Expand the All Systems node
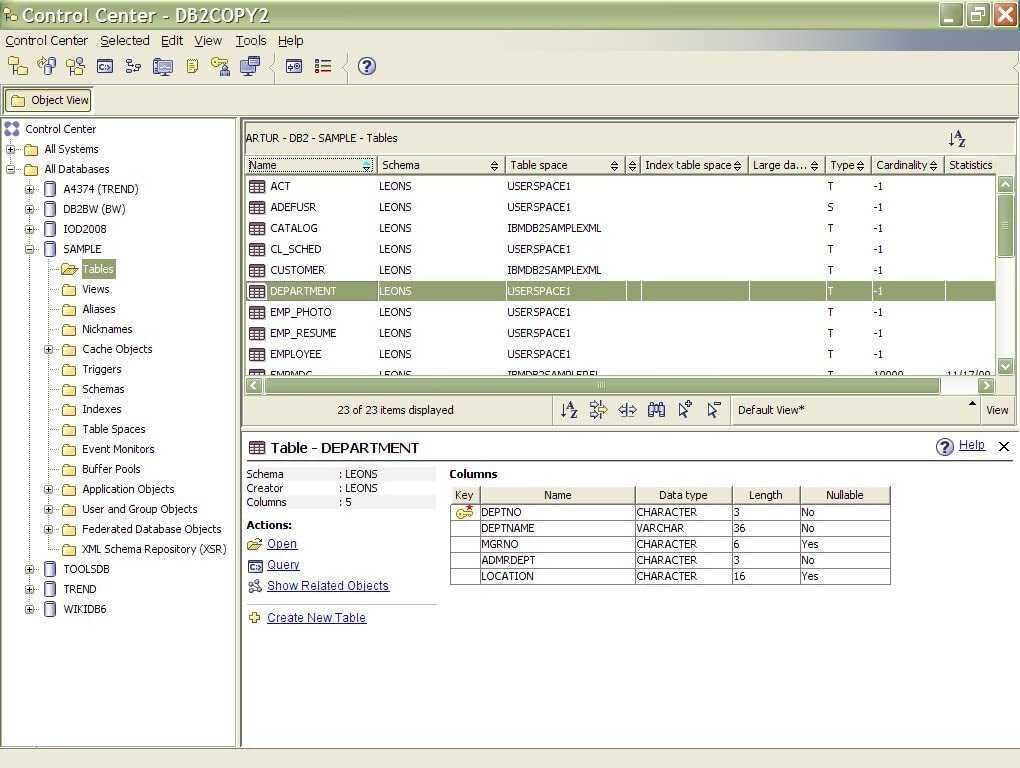The image size is (1020, 768). click(10, 150)
